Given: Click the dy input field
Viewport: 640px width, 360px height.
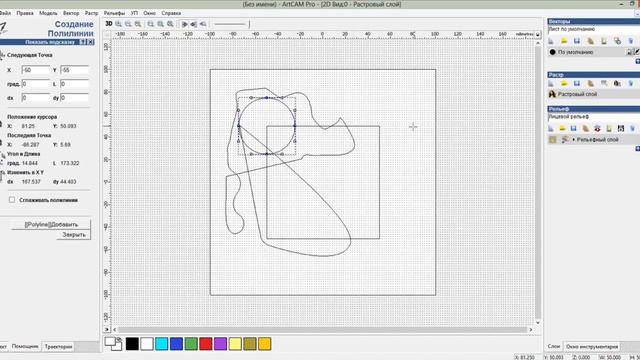Looking at the screenshot, I should pyautogui.click(x=74, y=98).
